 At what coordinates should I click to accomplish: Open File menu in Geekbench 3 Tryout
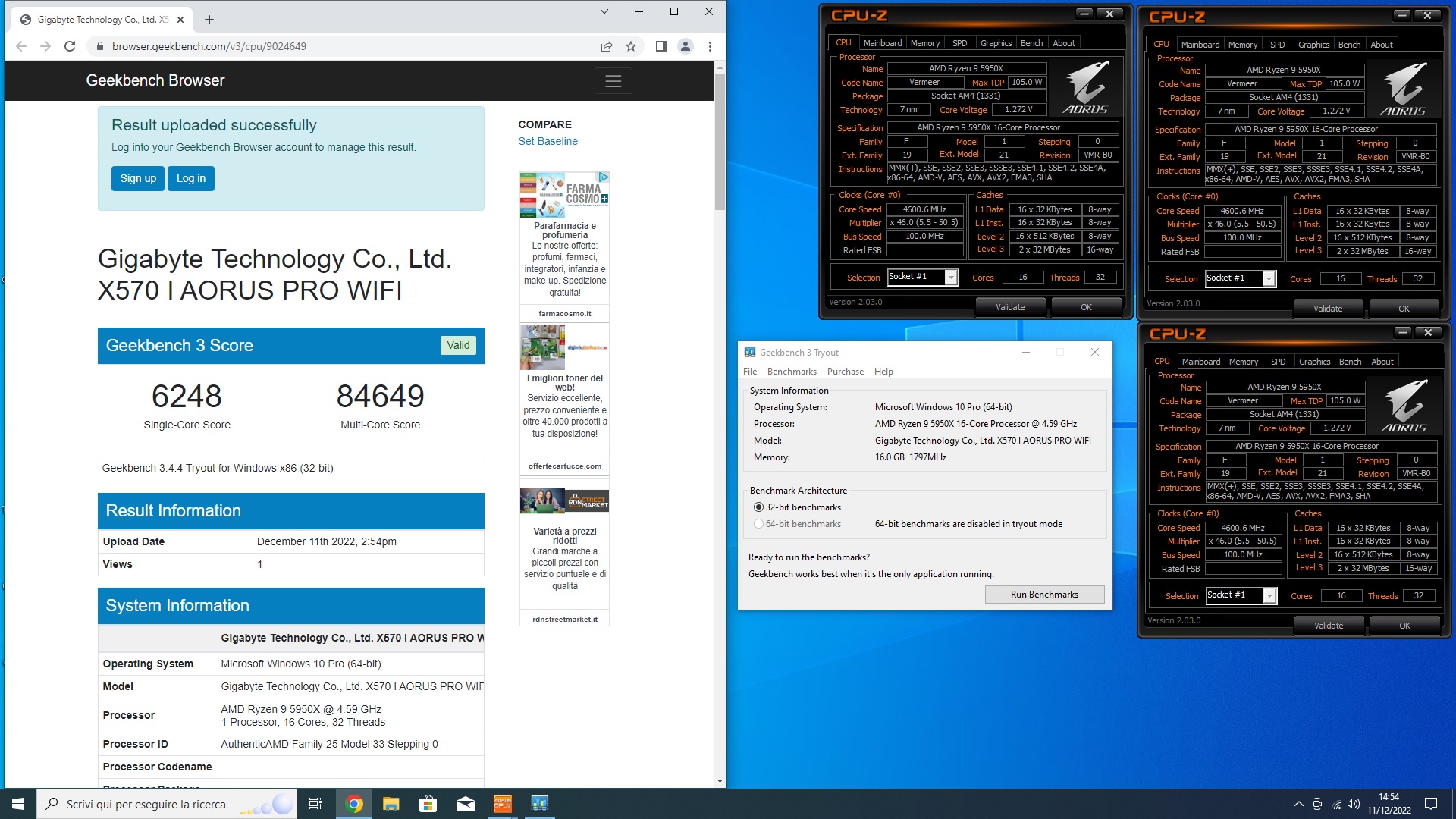[x=750, y=372]
